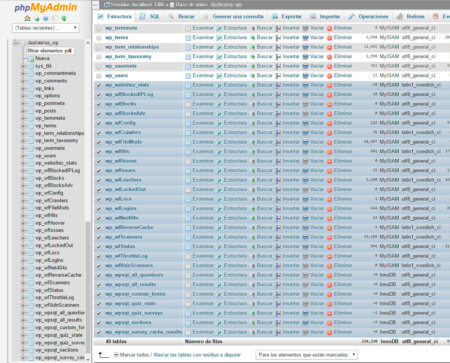Click the blue help documentation icon
Image resolution: width=450 pixels, height=363 pixels.
tap(46, 18)
